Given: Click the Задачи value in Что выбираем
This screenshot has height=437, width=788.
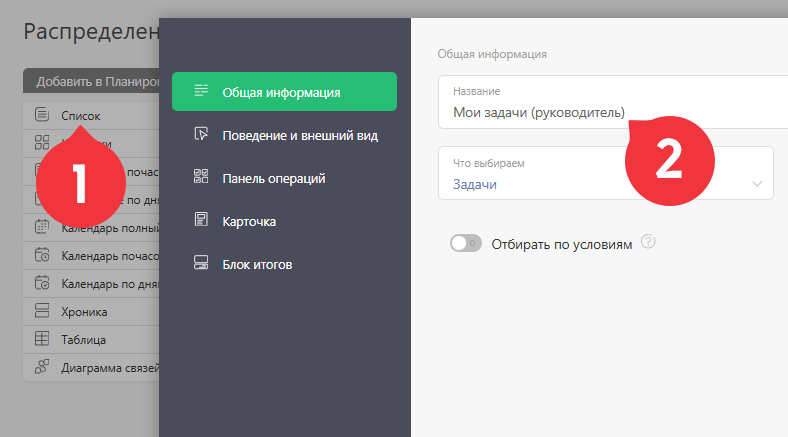Looking at the screenshot, I should click(475, 184).
